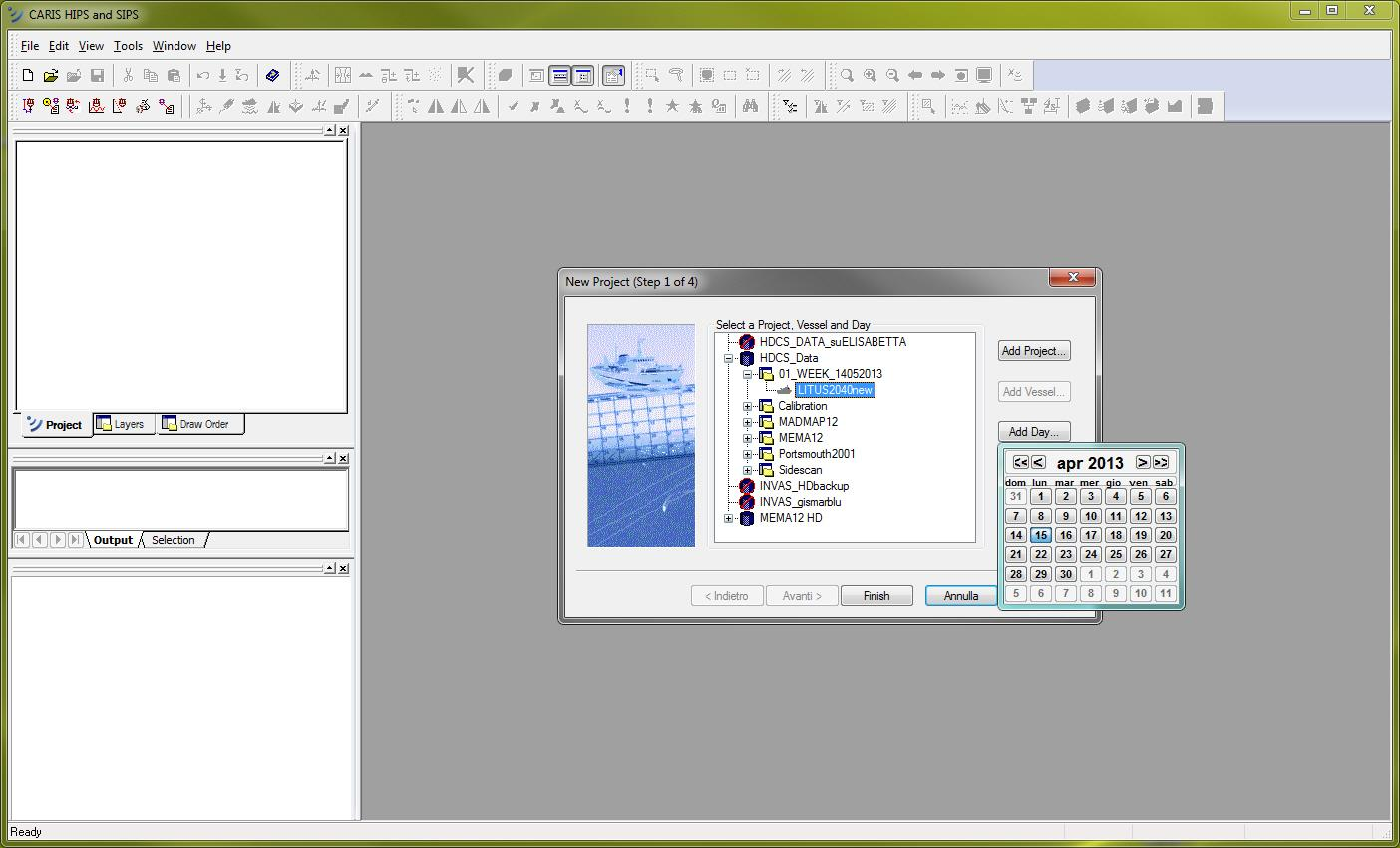Open the Tools menu

coord(128,46)
